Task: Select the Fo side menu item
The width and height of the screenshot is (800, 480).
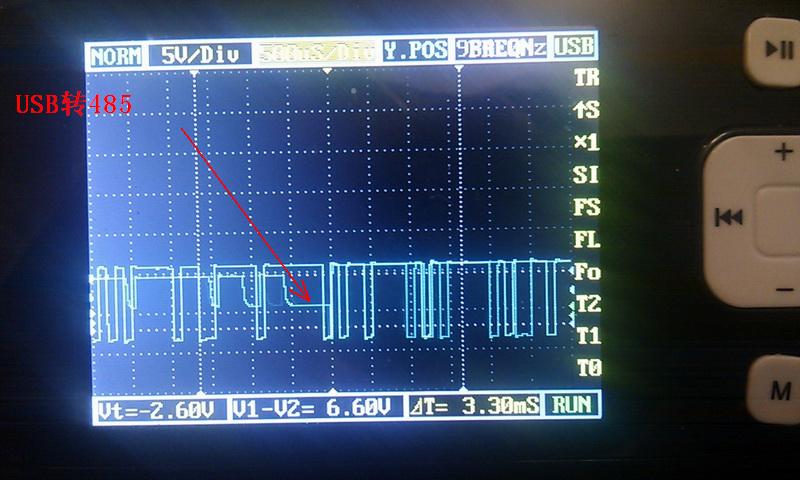Action: pyautogui.click(x=586, y=272)
